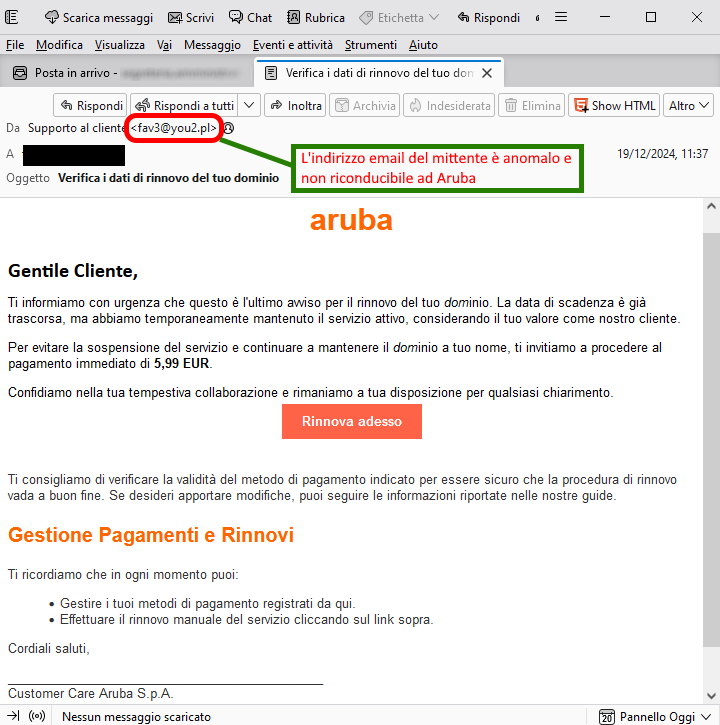Click Rispondi button in message header
This screenshot has height=725, width=720.
point(91,105)
